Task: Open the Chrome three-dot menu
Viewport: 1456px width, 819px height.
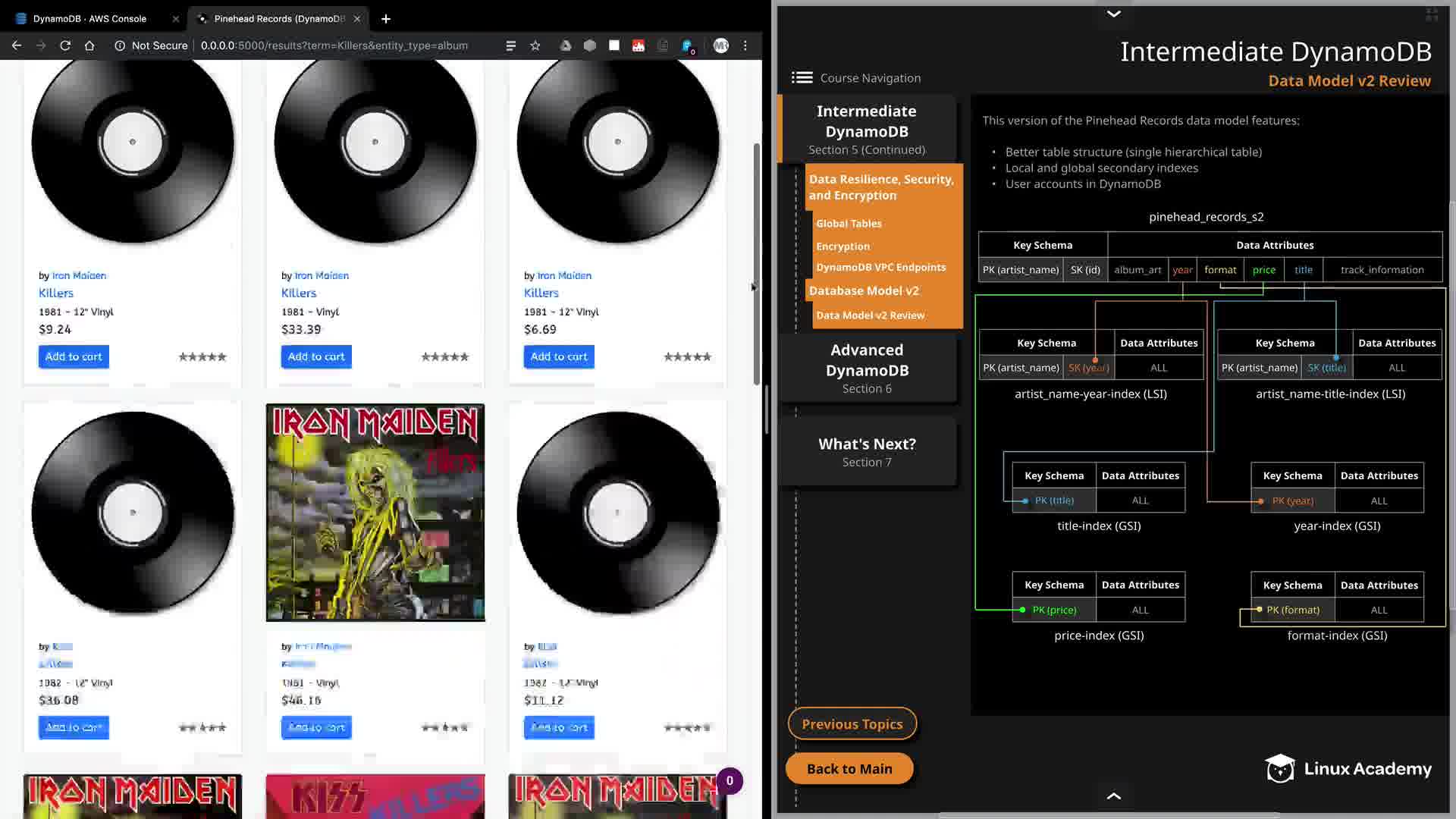Action: click(x=745, y=45)
